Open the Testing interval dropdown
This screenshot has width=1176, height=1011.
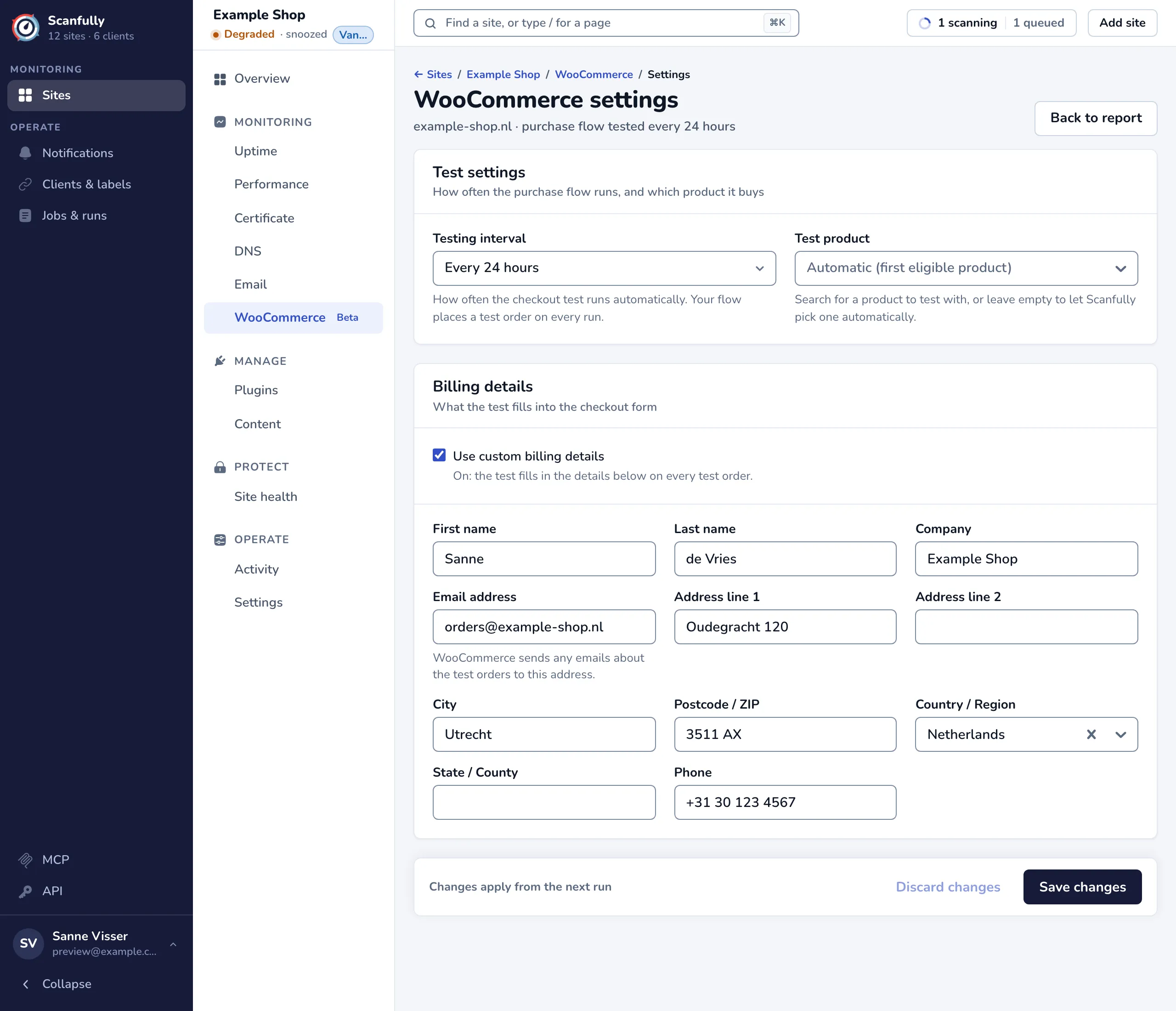[604, 268]
